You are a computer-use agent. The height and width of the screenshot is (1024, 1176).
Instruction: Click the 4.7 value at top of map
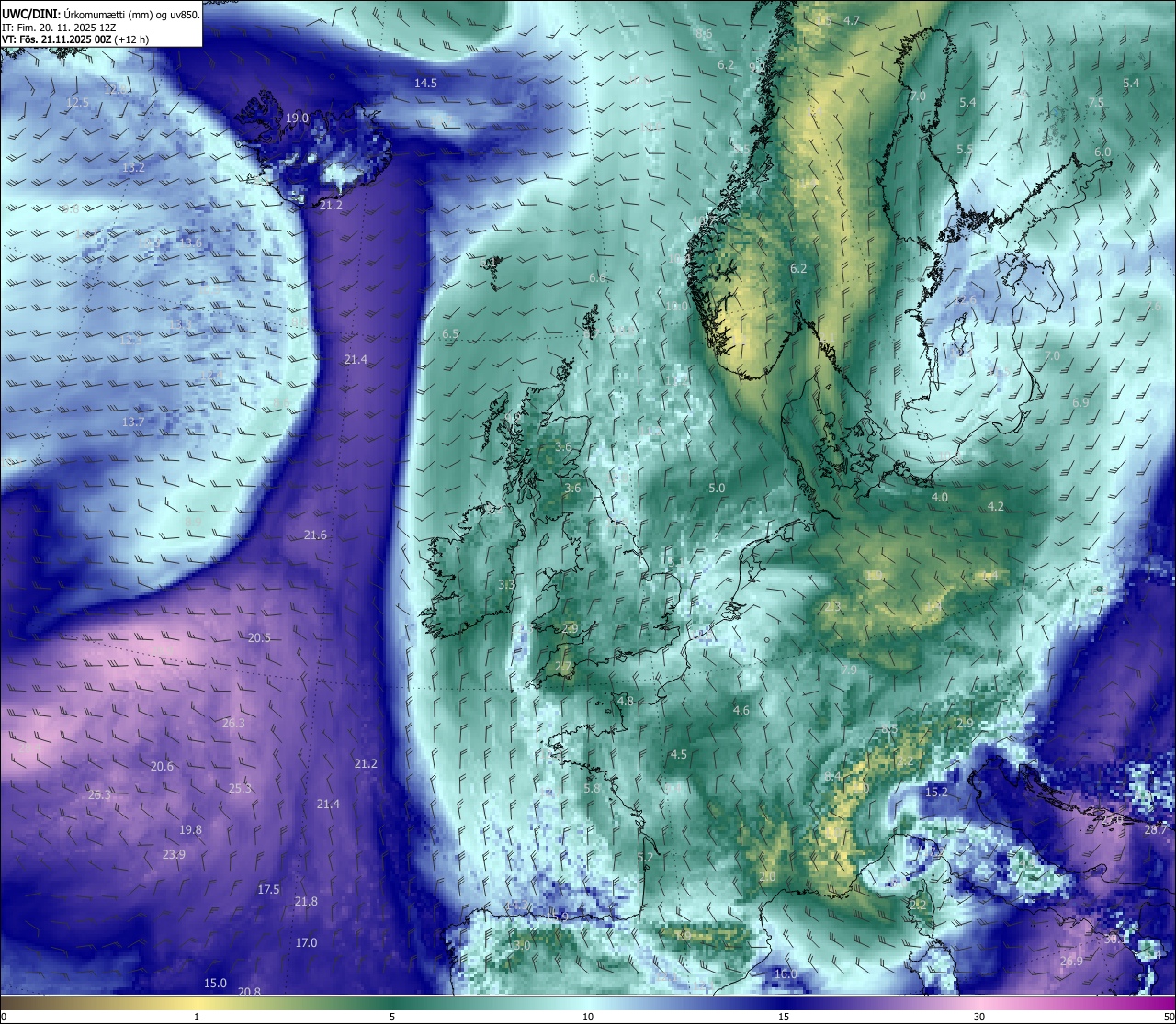click(852, 20)
